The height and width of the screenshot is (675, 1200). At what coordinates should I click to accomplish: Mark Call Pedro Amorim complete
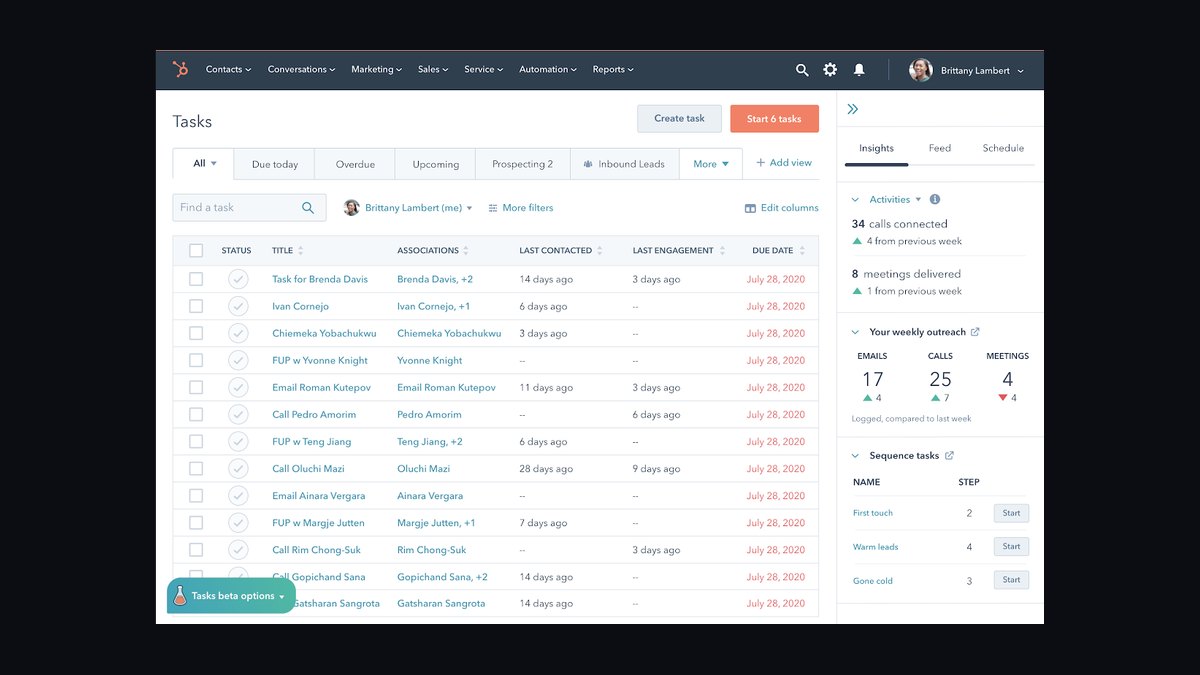(238, 414)
